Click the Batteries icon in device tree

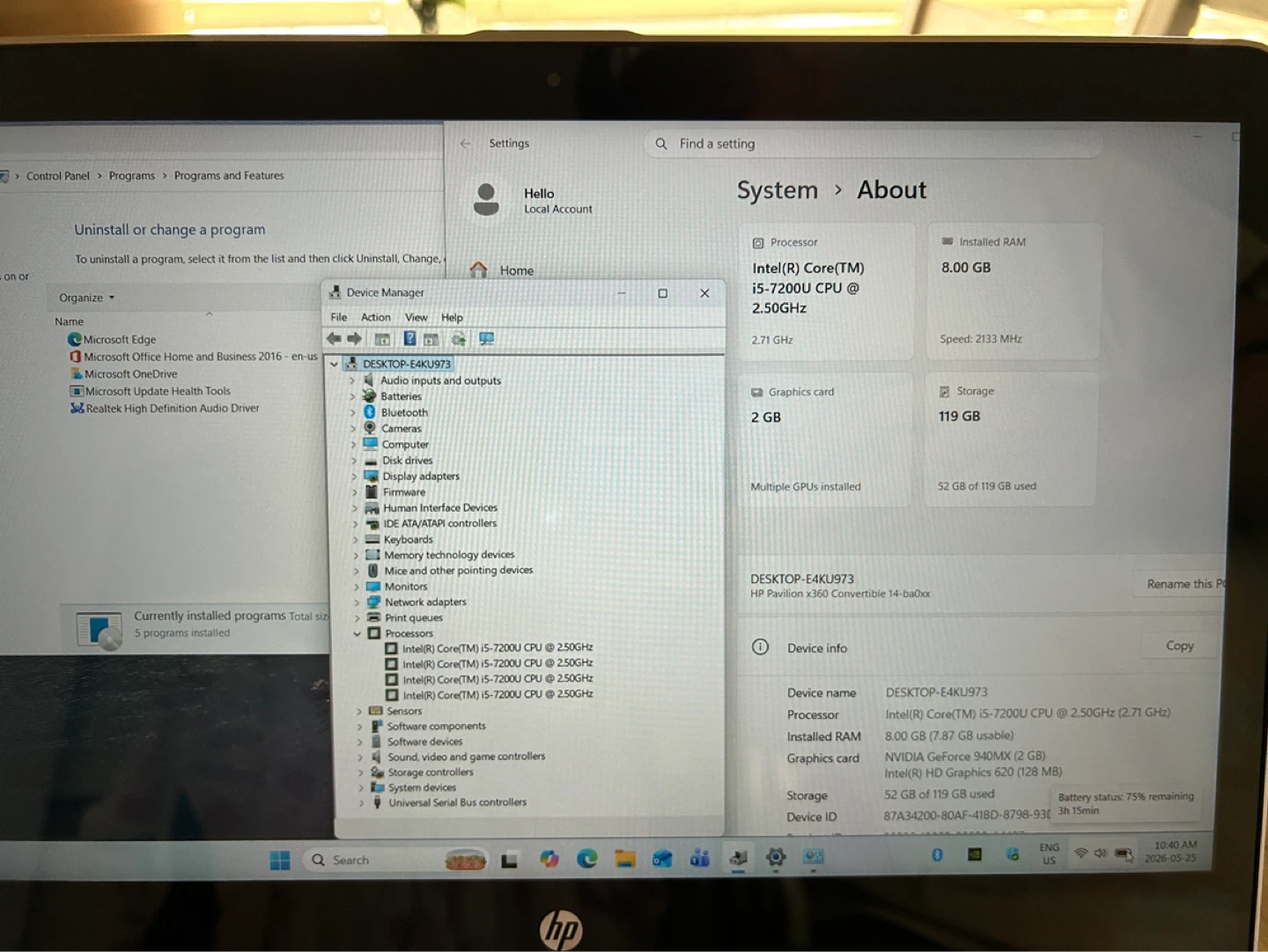click(x=370, y=396)
